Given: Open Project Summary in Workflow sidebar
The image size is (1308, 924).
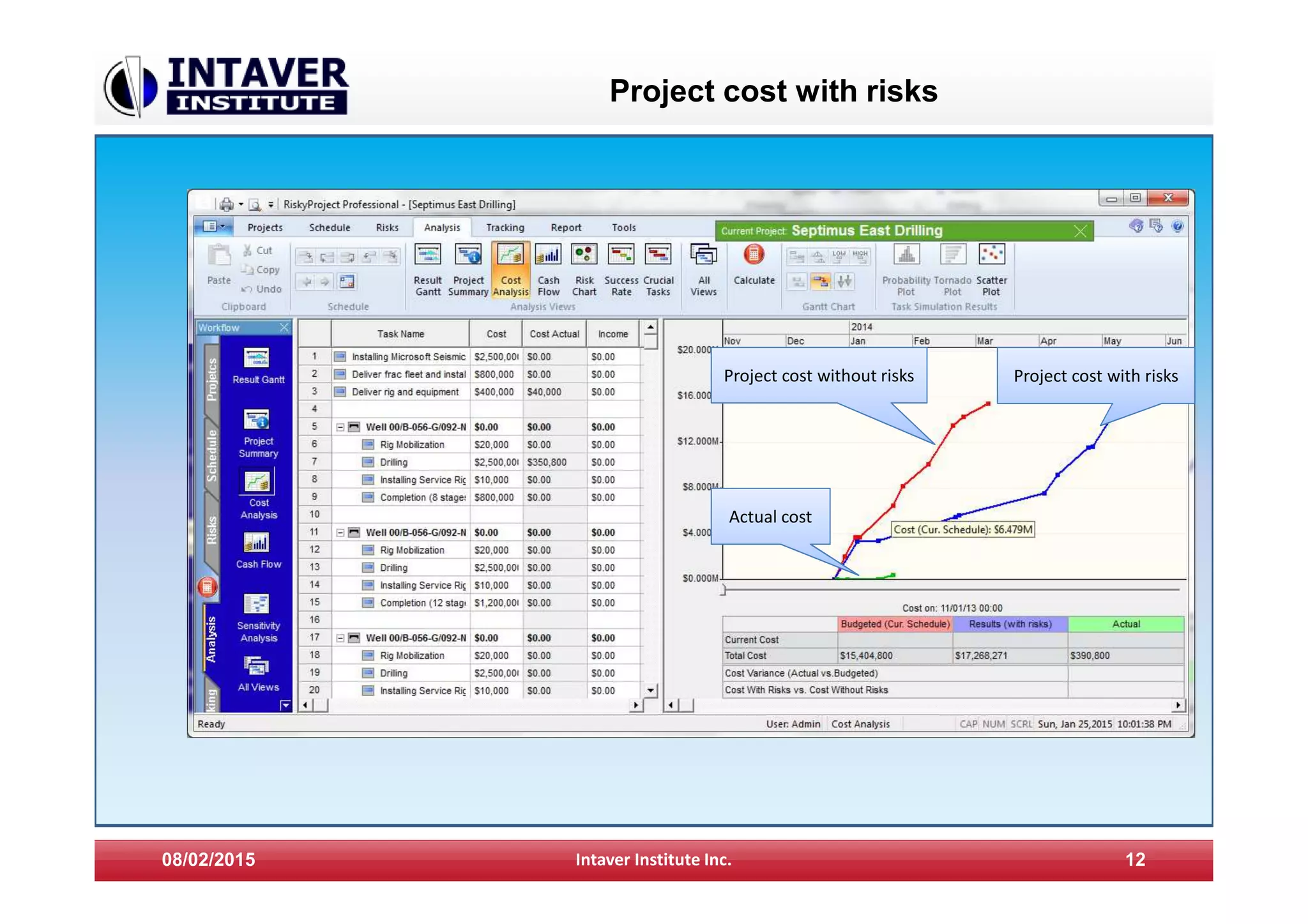Looking at the screenshot, I should (258, 434).
